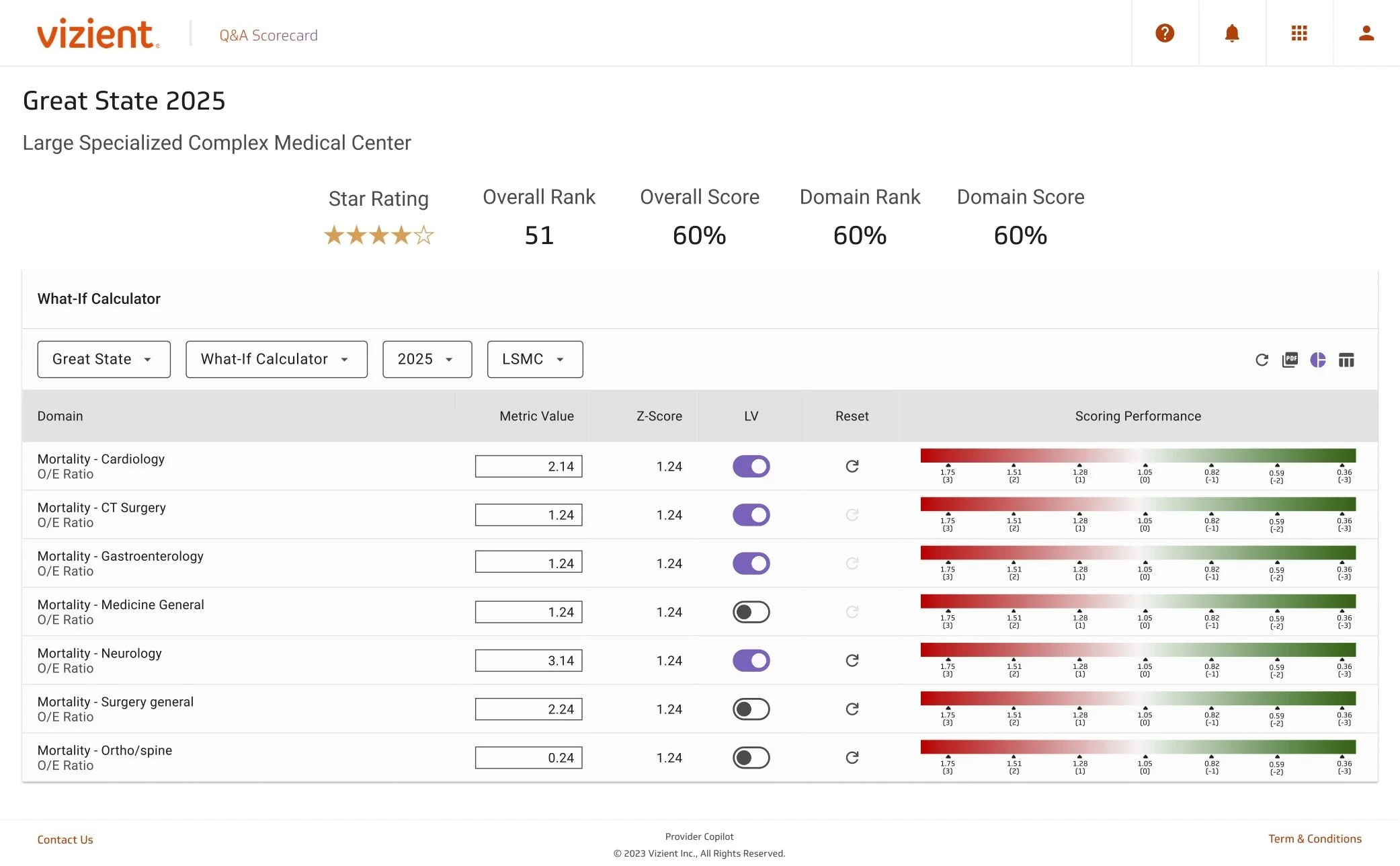
Task: Switch to the table layout view
Action: point(1347,360)
